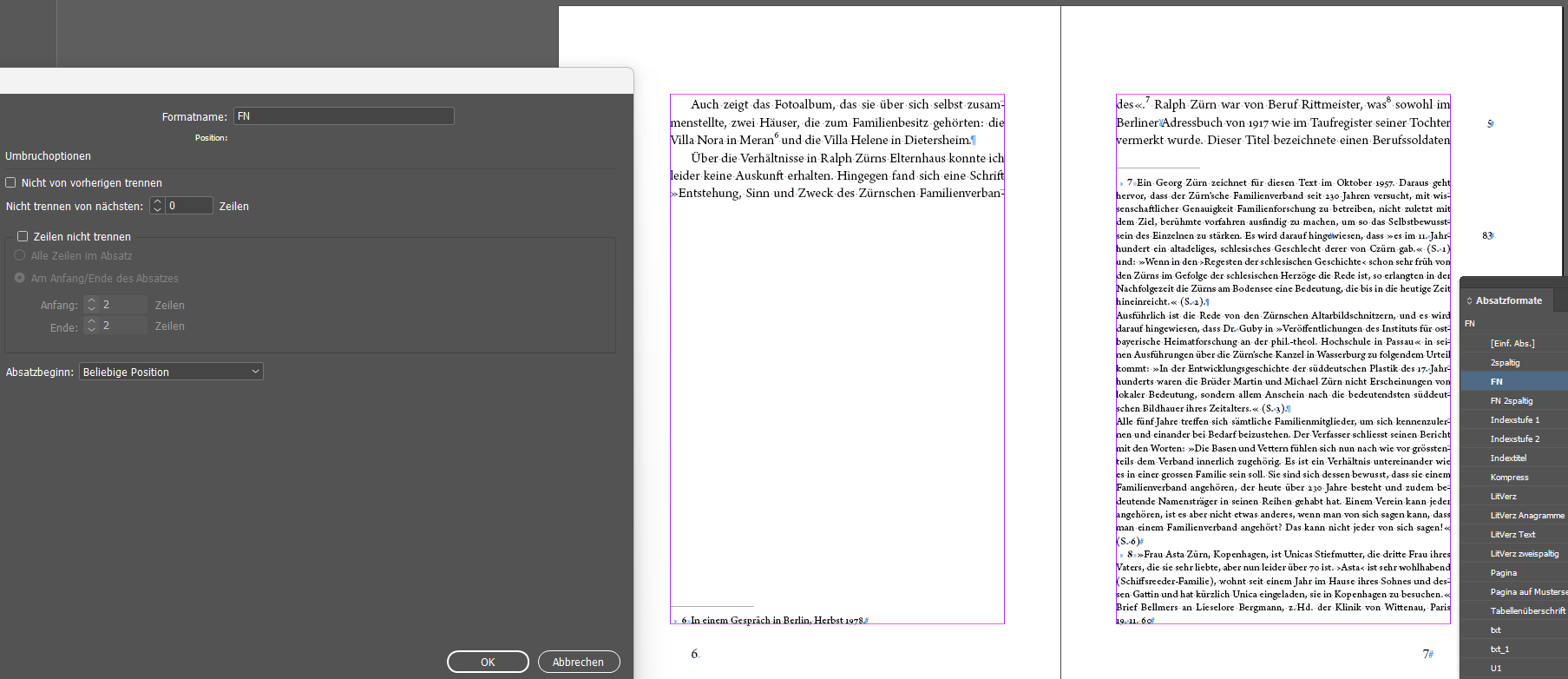Image resolution: width=1568 pixels, height=679 pixels.
Task: Select the U1 paragraph style
Action: (x=1514, y=668)
